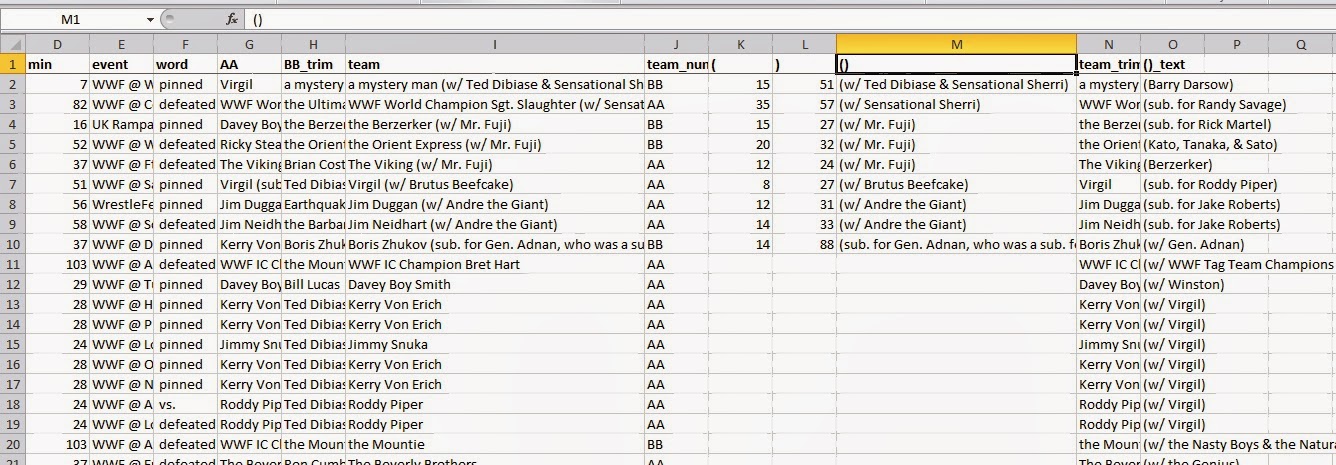This screenshot has height=465, width=1336.
Task: Select 'a mystery man (w/ Ted Dibiase' team cell
Action: 495,84
